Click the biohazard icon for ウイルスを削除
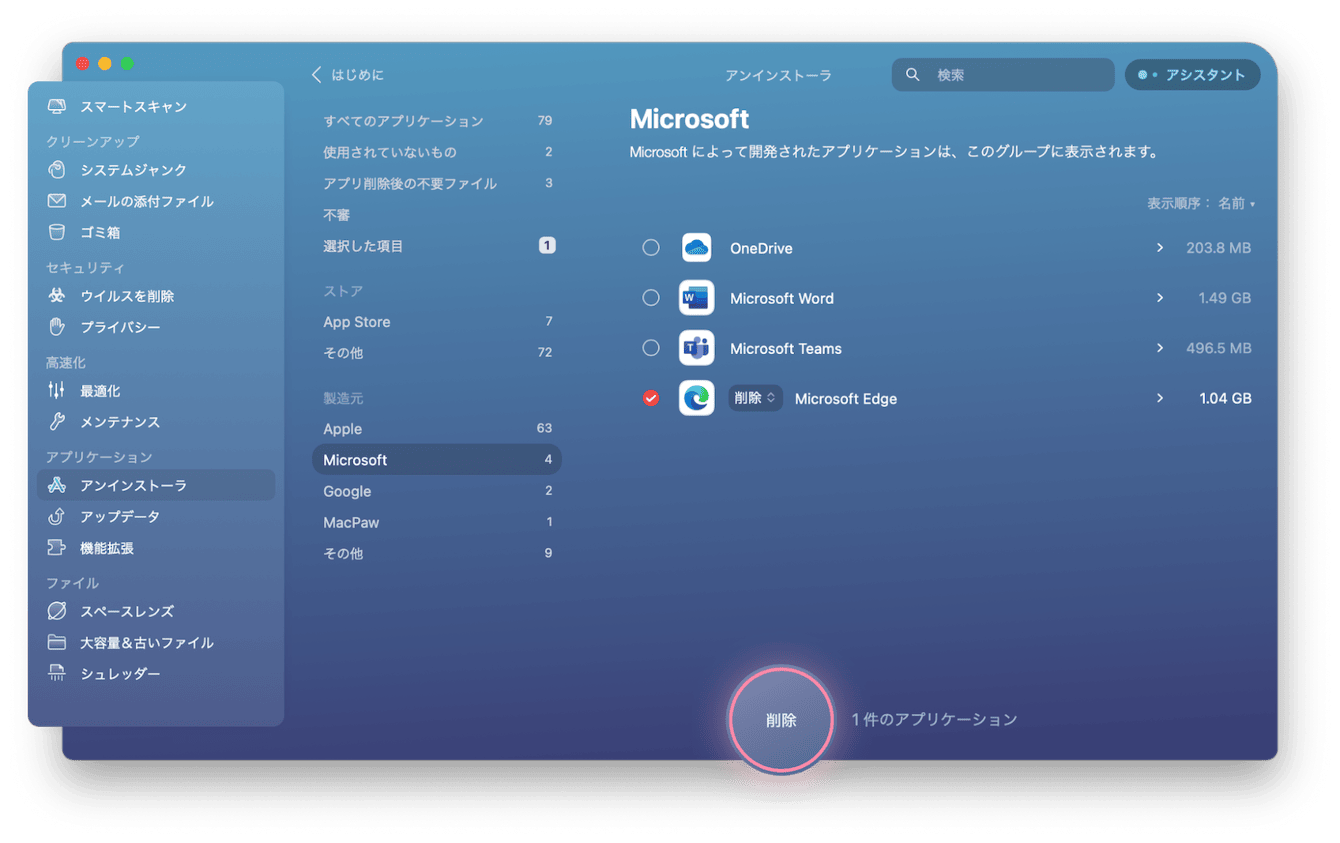 click(57, 296)
